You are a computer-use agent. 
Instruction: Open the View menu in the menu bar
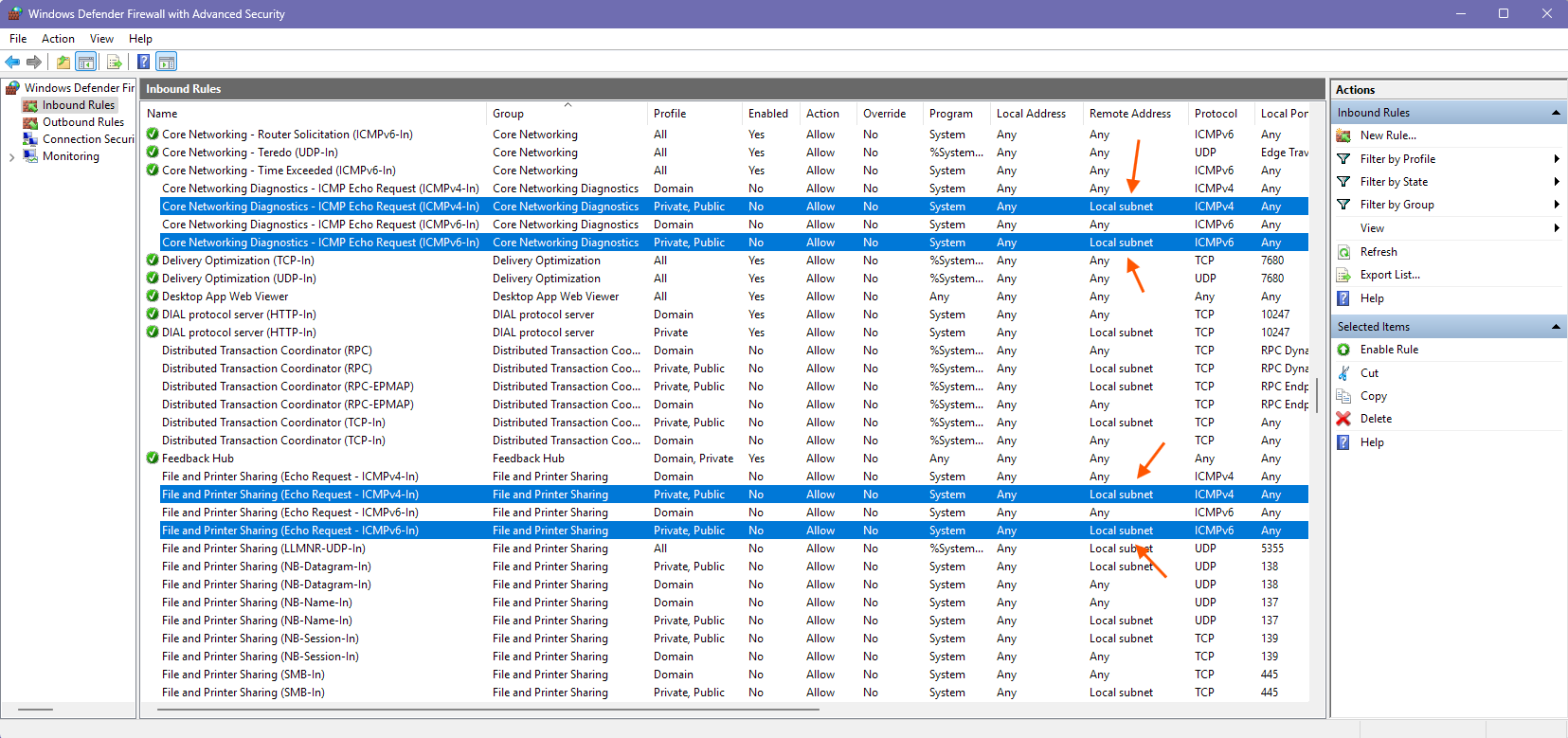[x=101, y=39]
